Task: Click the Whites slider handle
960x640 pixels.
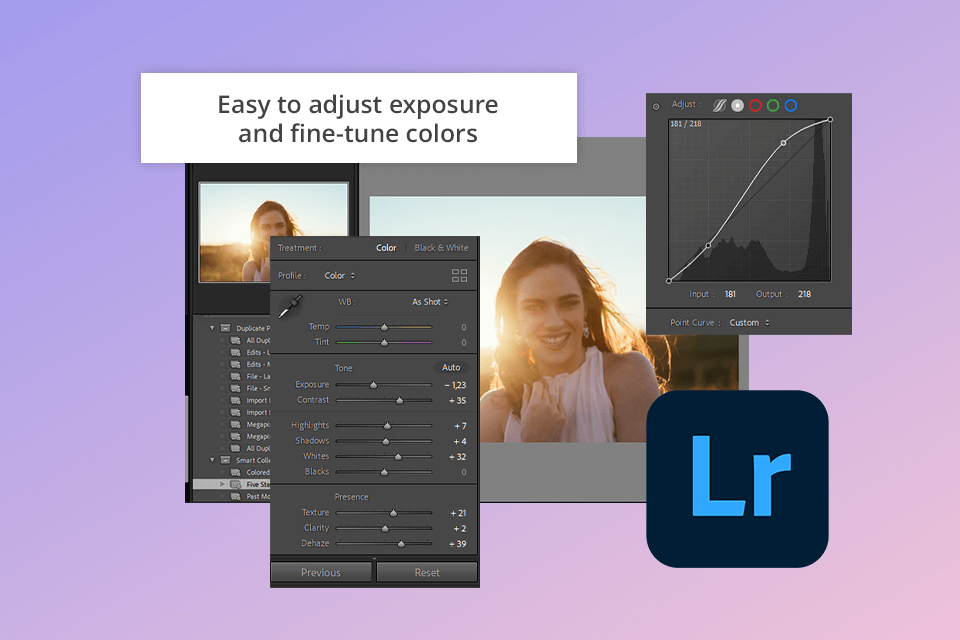Action: (398, 457)
